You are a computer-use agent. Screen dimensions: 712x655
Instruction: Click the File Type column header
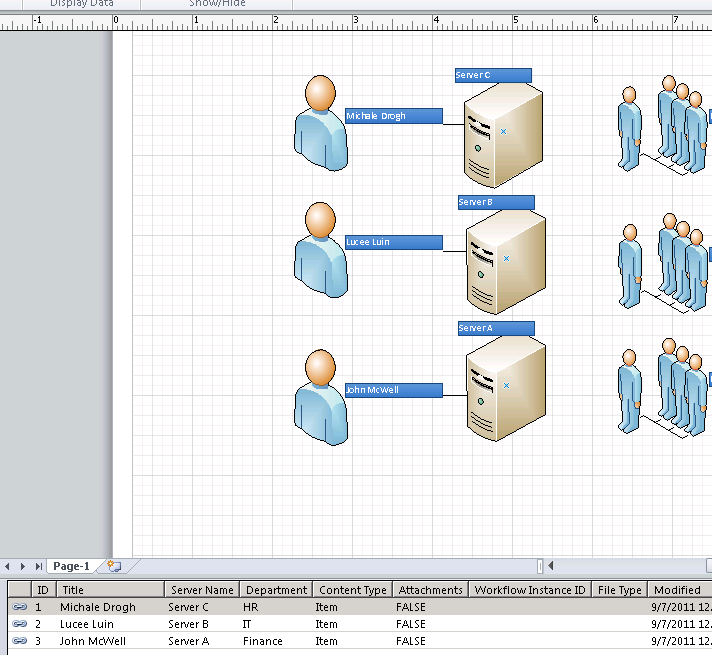tap(619, 590)
